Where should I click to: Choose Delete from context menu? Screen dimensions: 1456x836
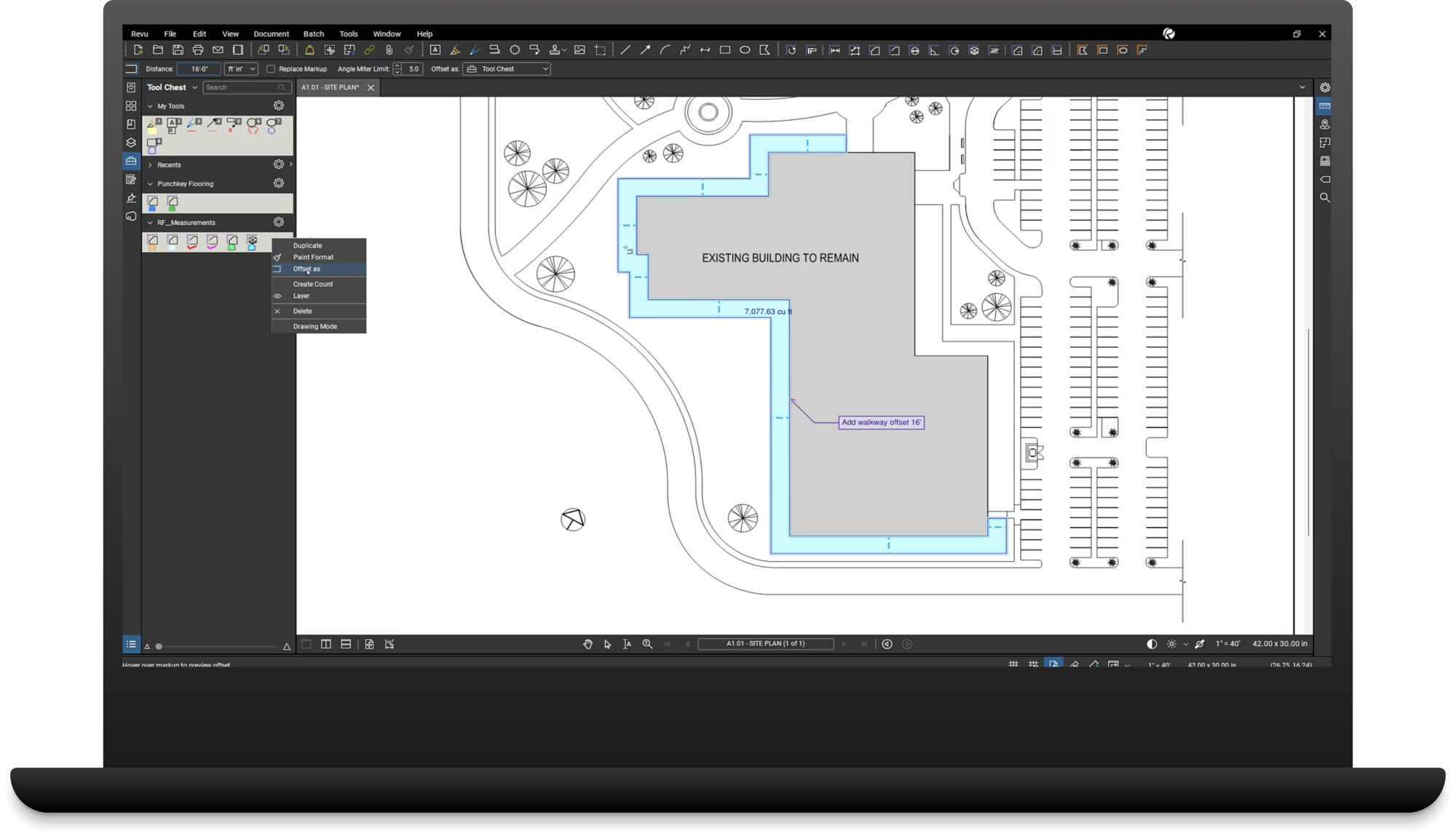319,311
